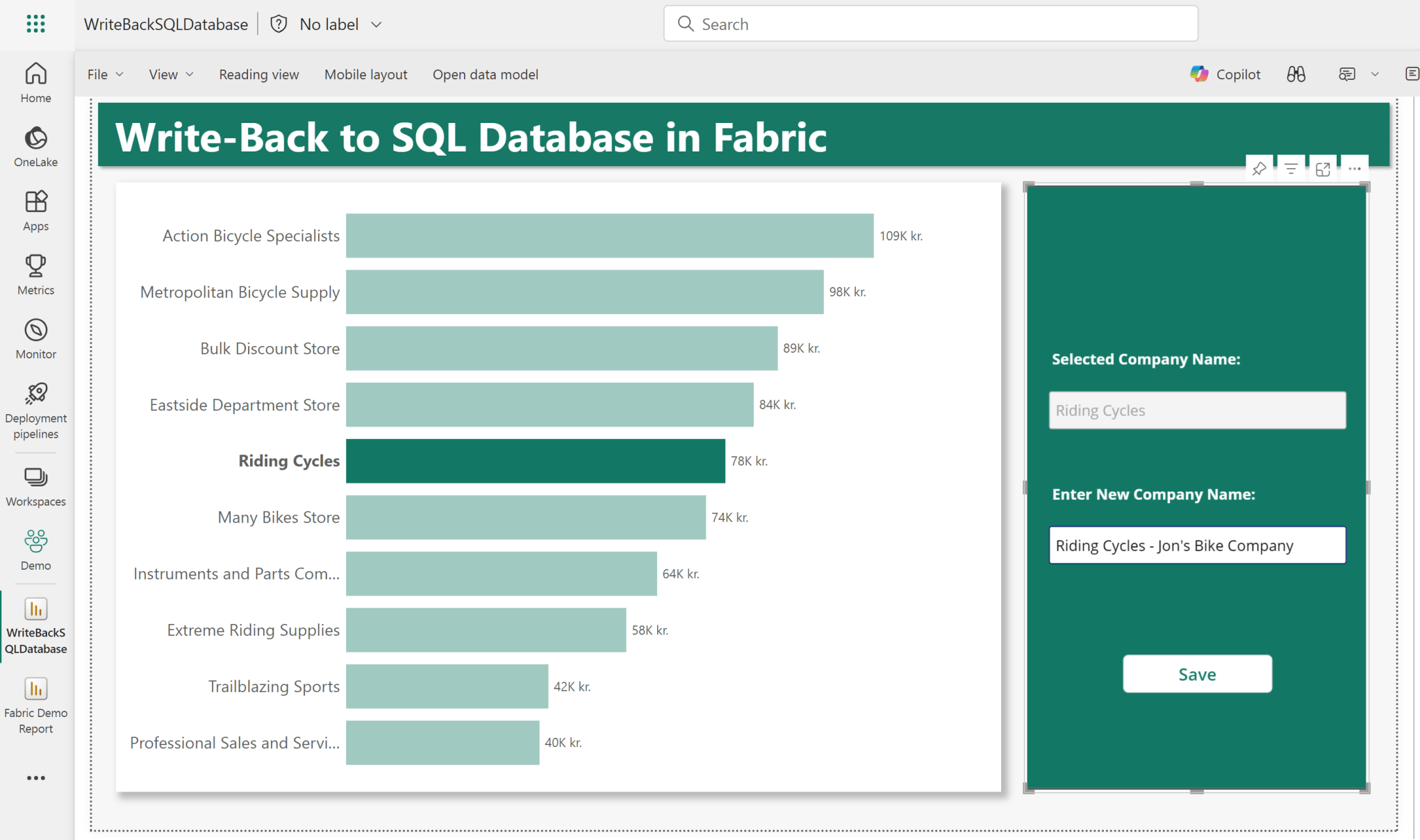The width and height of the screenshot is (1420, 840).
Task: Click the binoculars explore icon
Action: pos(1296,74)
